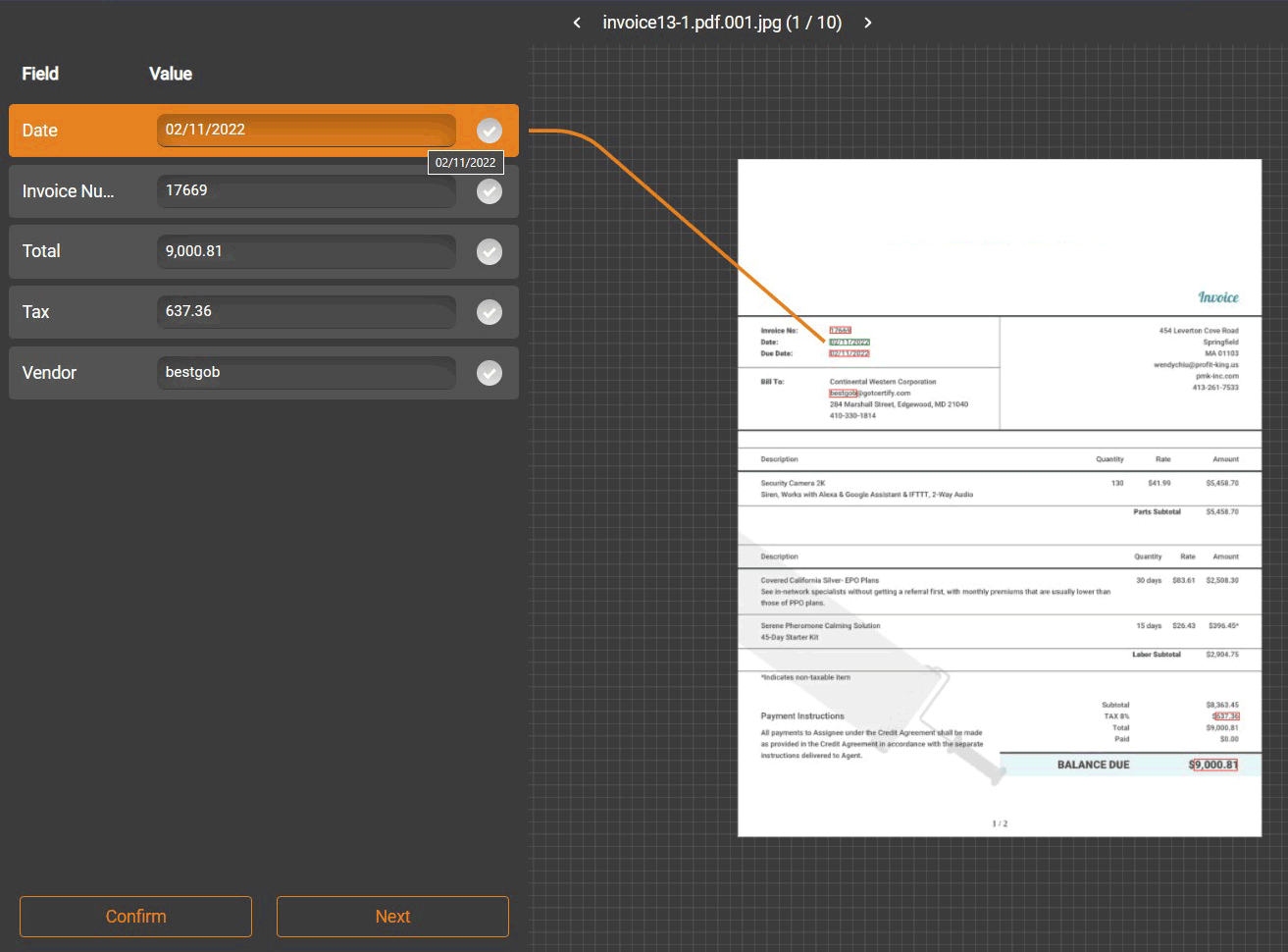Approve the Vendor field checkmark

tap(489, 373)
